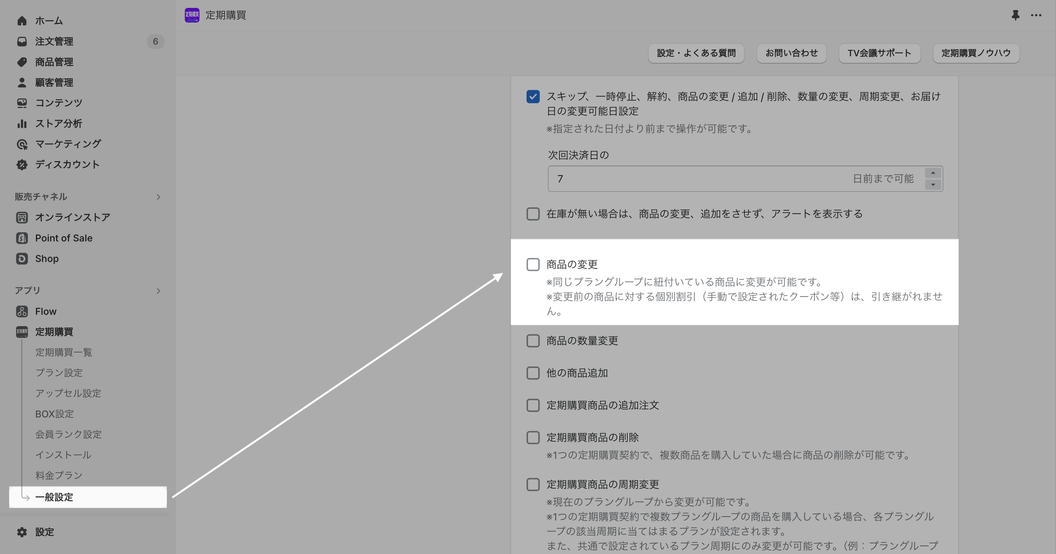This screenshot has width=1056, height=554.
Task: Open Point of Sale sales channel
Action: (x=64, y=238)
